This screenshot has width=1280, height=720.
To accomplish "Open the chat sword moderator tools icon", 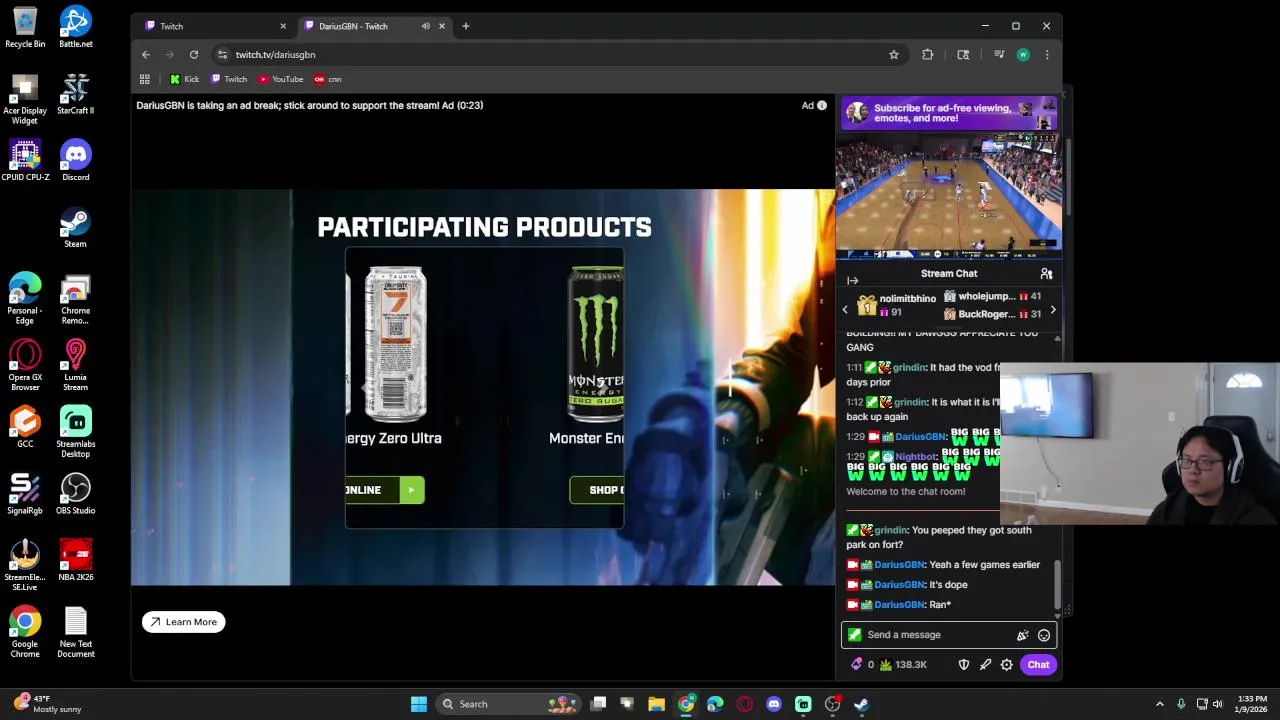I will 985,665.
